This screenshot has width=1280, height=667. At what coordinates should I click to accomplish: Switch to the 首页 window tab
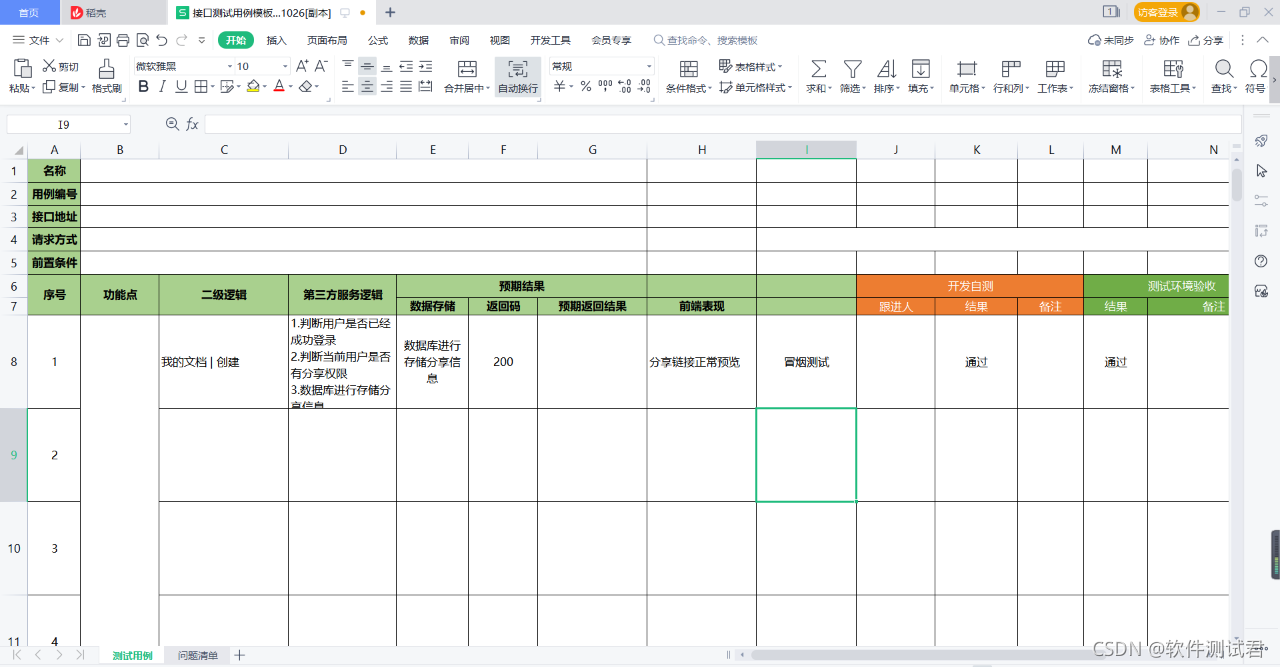29,12
